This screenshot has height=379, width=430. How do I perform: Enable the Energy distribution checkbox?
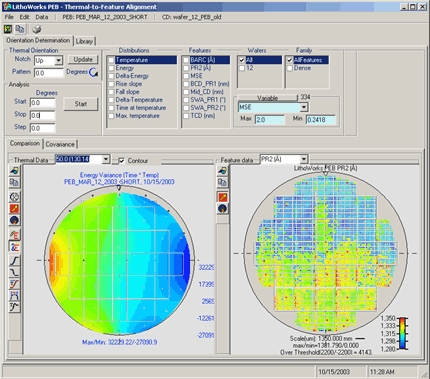click(x=111, y=68)
